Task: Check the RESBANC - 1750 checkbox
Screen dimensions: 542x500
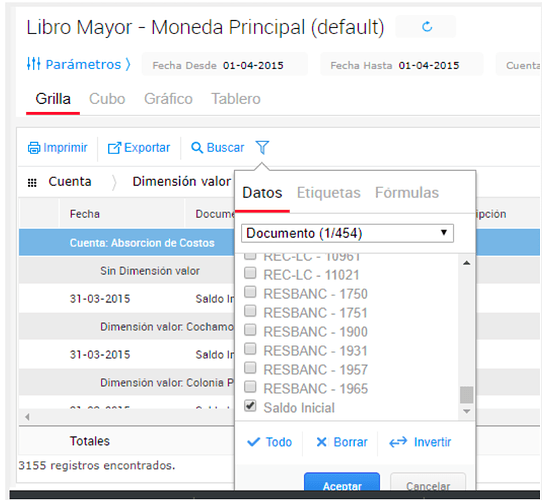Action: (x=250, y=292)
